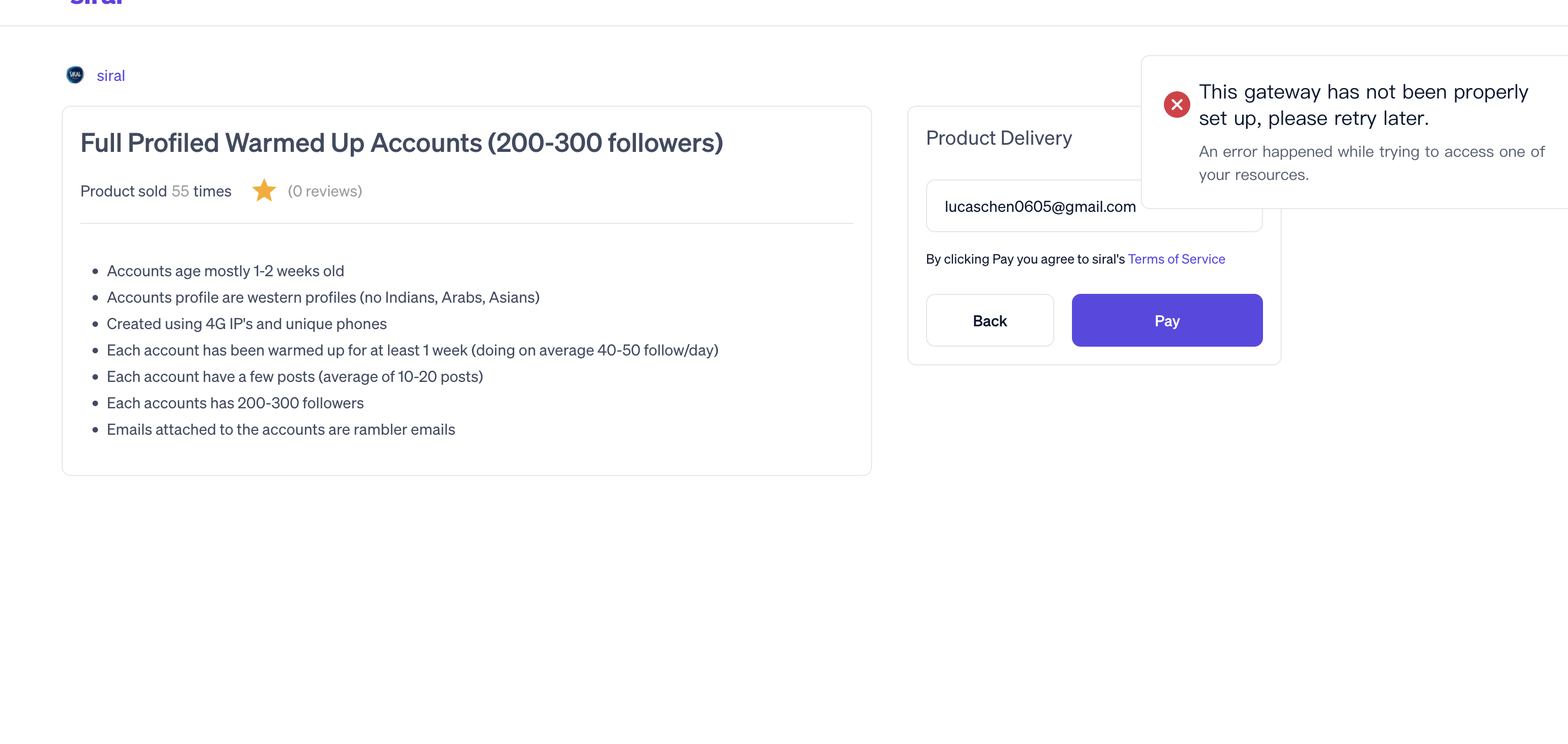Click the orange star rating icon
This screenshot has width=1568, height=744.
pyautogui.click(x=264, y=190)
